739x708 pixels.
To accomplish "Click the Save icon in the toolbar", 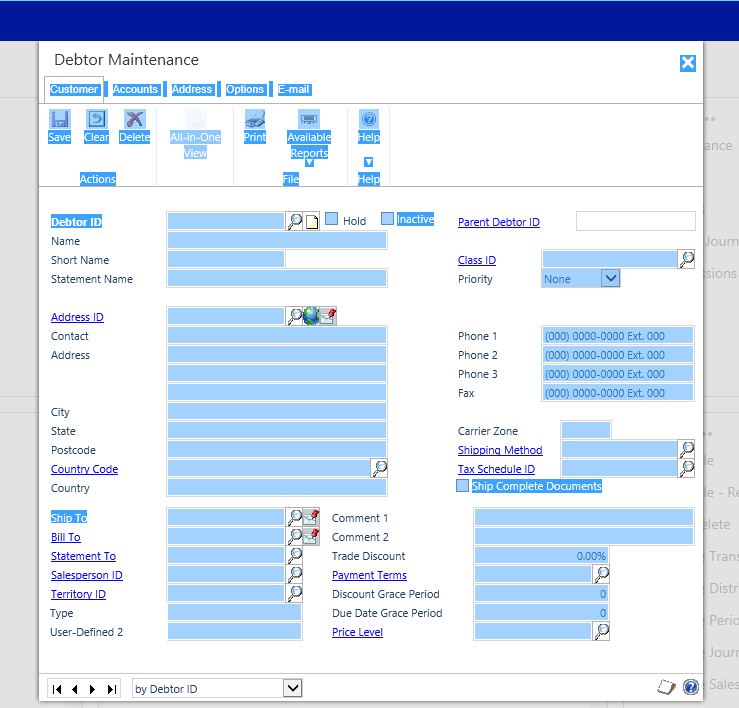I will pyautogui.click(x=59, y=120).
